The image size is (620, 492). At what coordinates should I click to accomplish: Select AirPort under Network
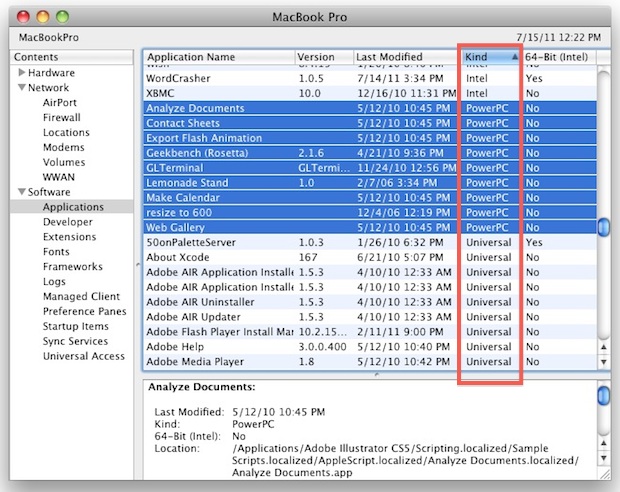tap(59, 102)
